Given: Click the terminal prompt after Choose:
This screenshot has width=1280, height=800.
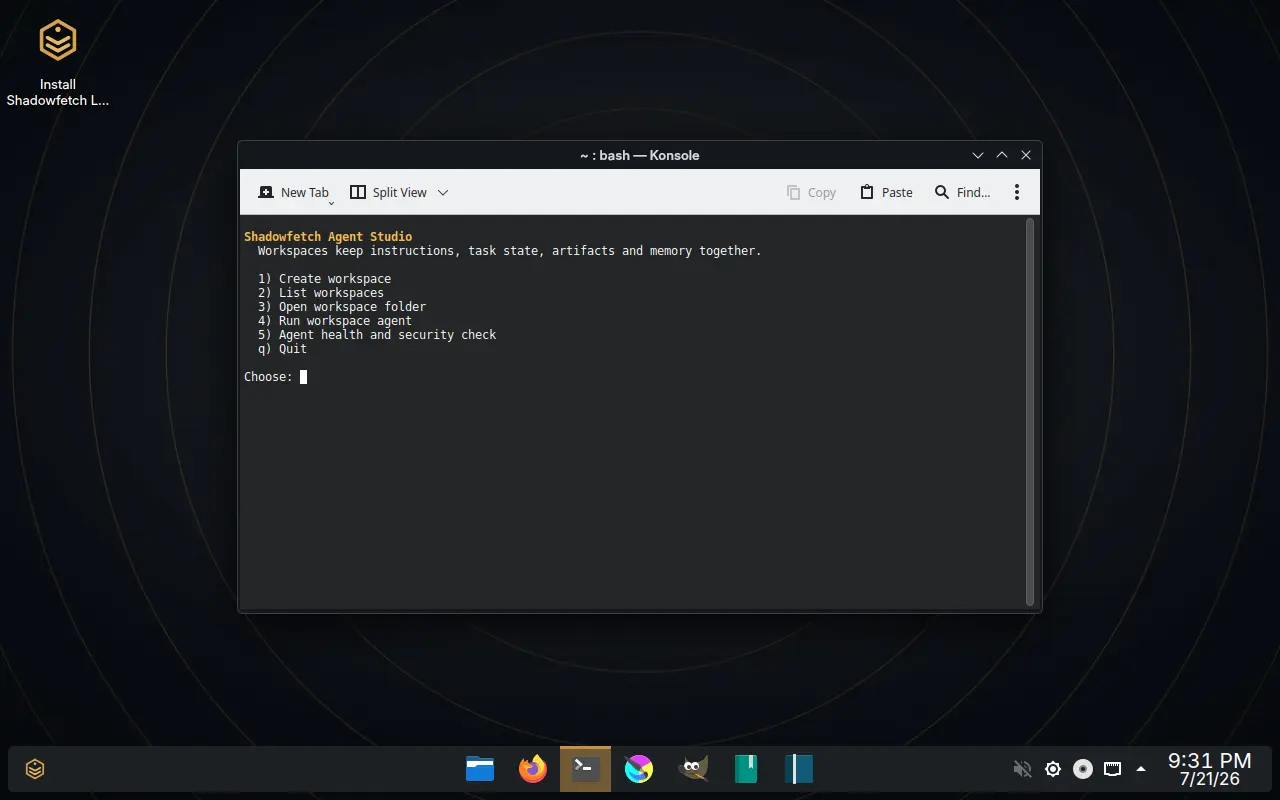Looking at the screenshot, I should pyautogui.click(x=303, y=377).
